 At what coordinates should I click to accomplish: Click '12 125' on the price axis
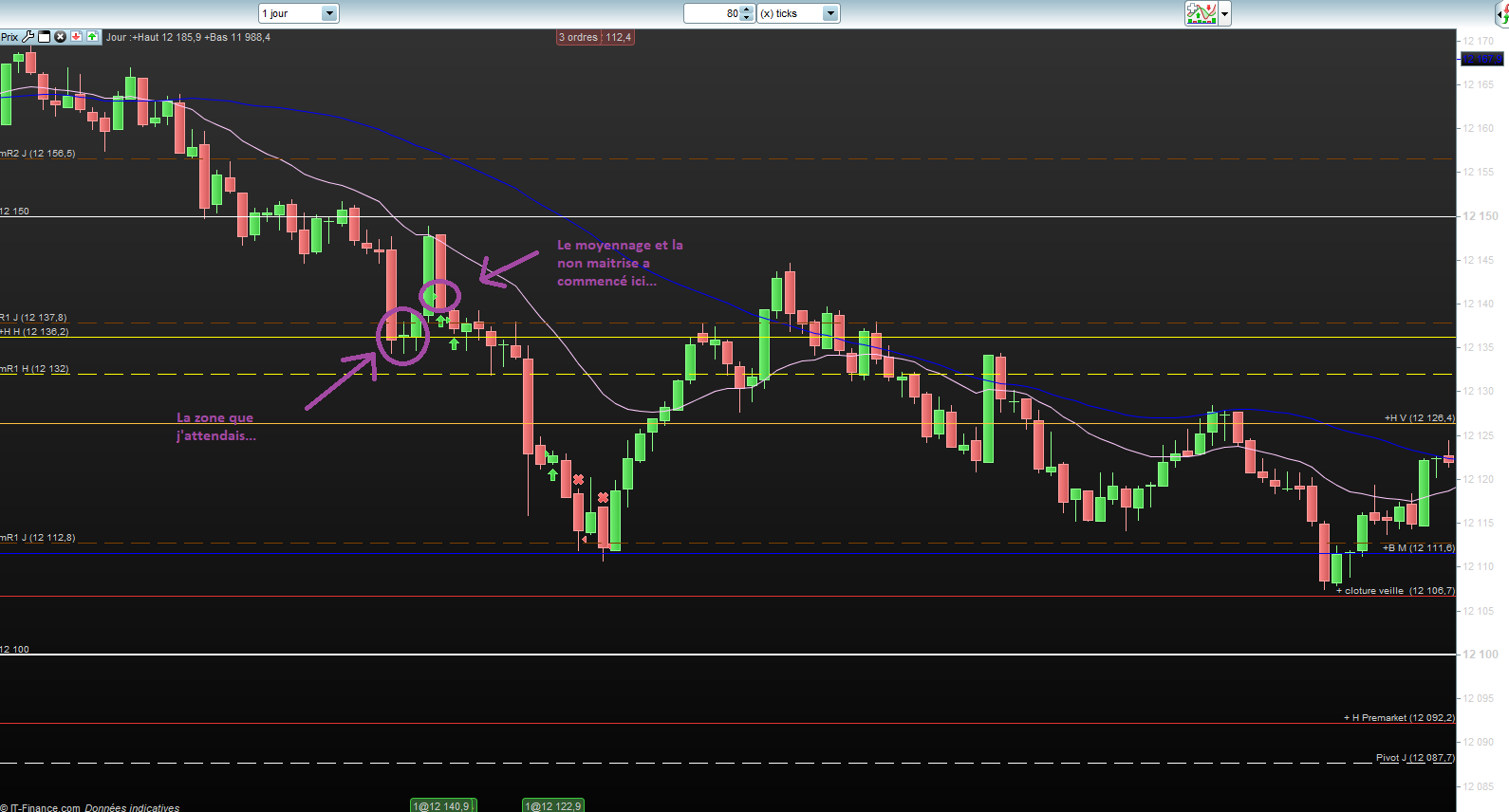click(1479, 435)
